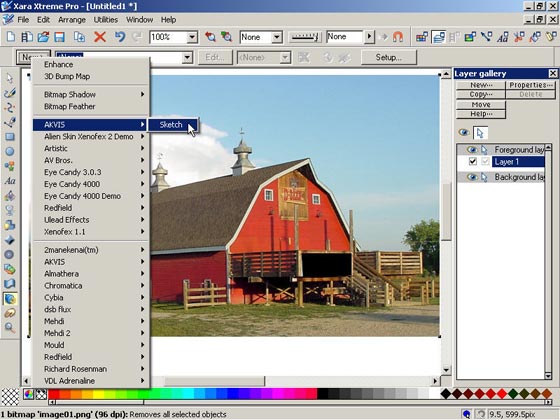Click the New document icon
The image size is (560, 420).
pyautogui.click(x=11, y=37)
